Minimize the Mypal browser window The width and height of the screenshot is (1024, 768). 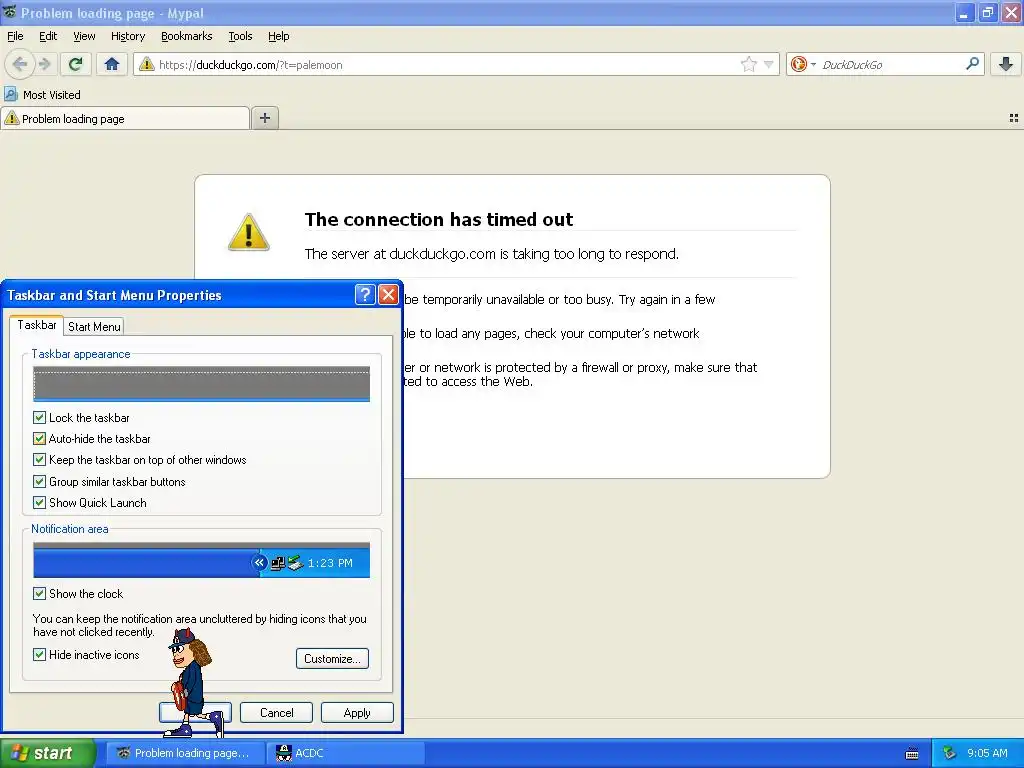coord(964,13)
